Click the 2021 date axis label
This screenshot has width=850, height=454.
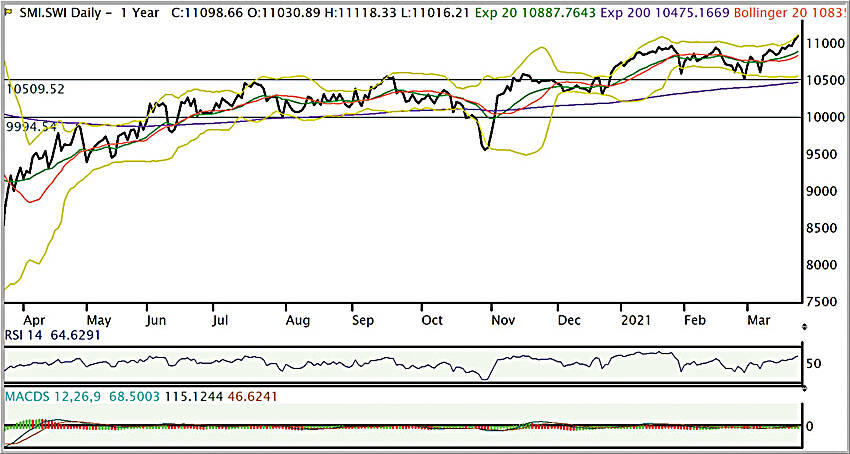point(638,321)
